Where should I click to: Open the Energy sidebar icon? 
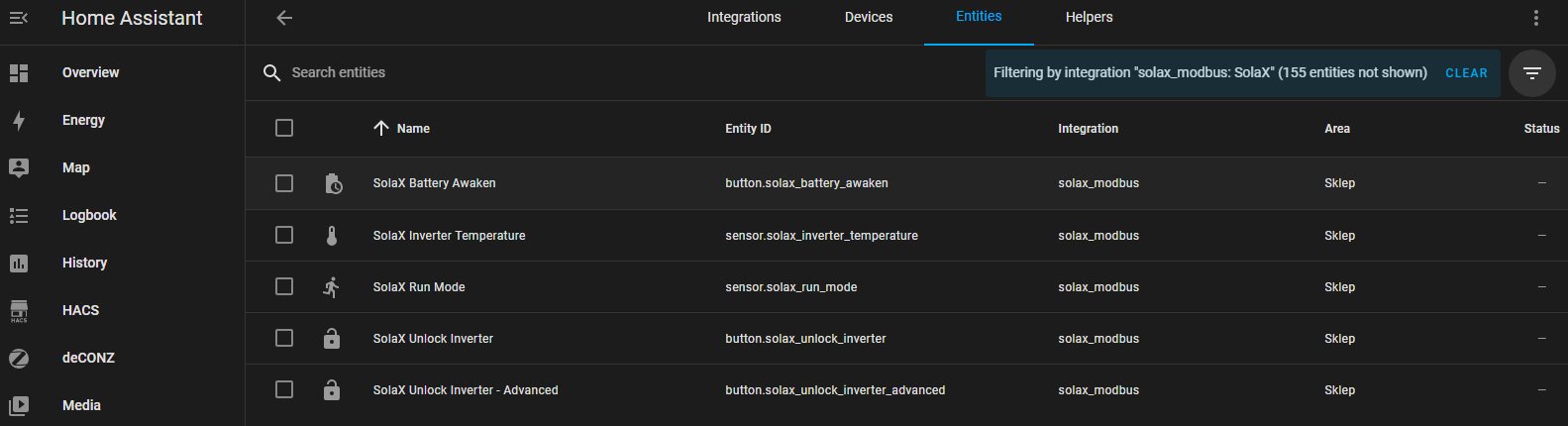pos(19,120)
